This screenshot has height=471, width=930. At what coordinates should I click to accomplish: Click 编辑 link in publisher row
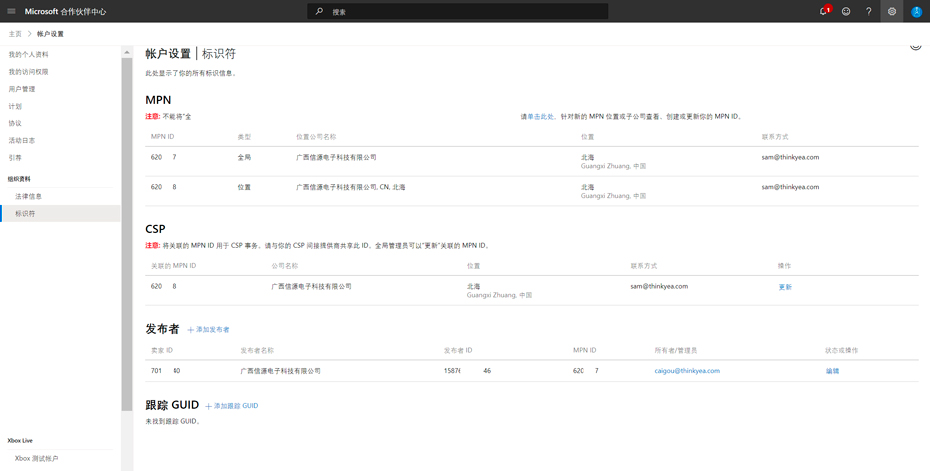pyautogui.click(x=832, y=371)
